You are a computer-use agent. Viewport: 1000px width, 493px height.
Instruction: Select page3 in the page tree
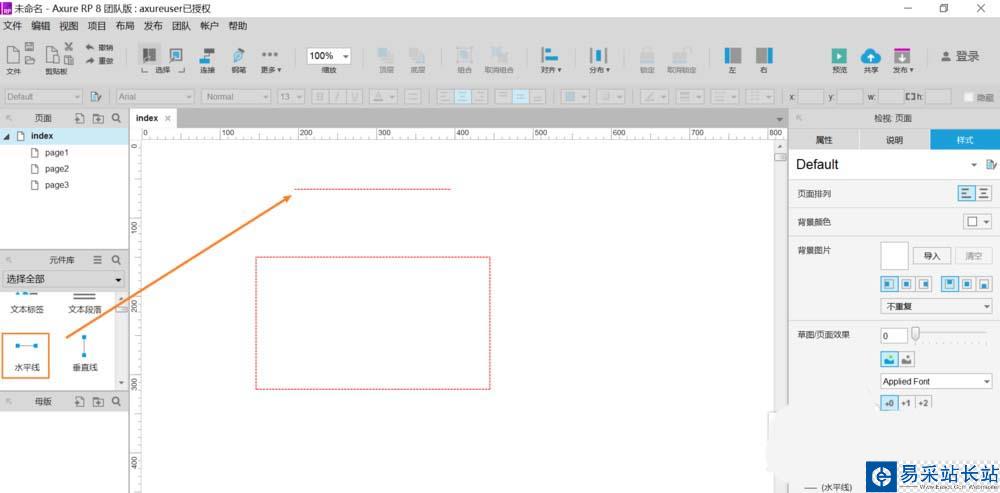click(x=57, y=185)
